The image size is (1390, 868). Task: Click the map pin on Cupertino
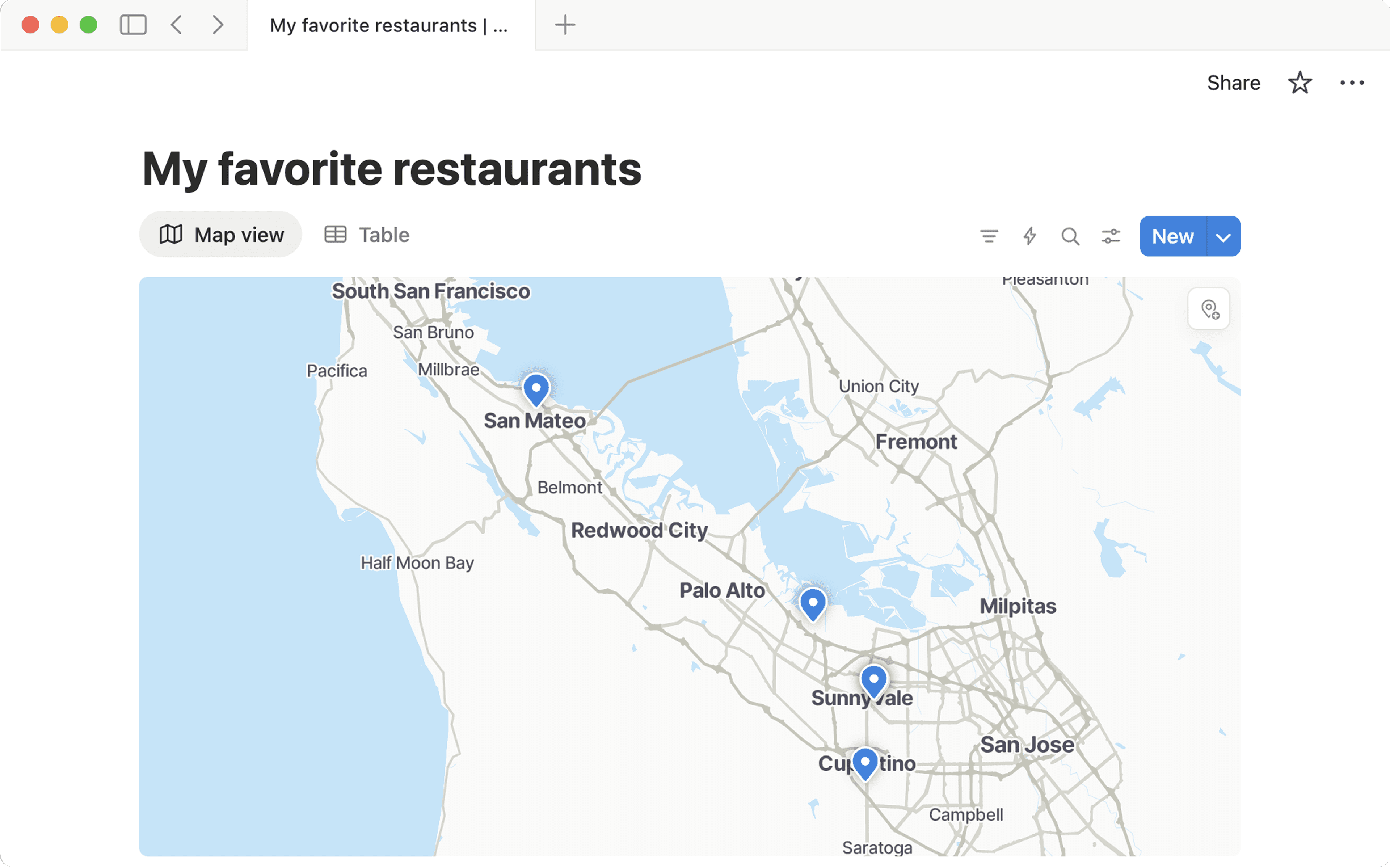click(865, 762)
